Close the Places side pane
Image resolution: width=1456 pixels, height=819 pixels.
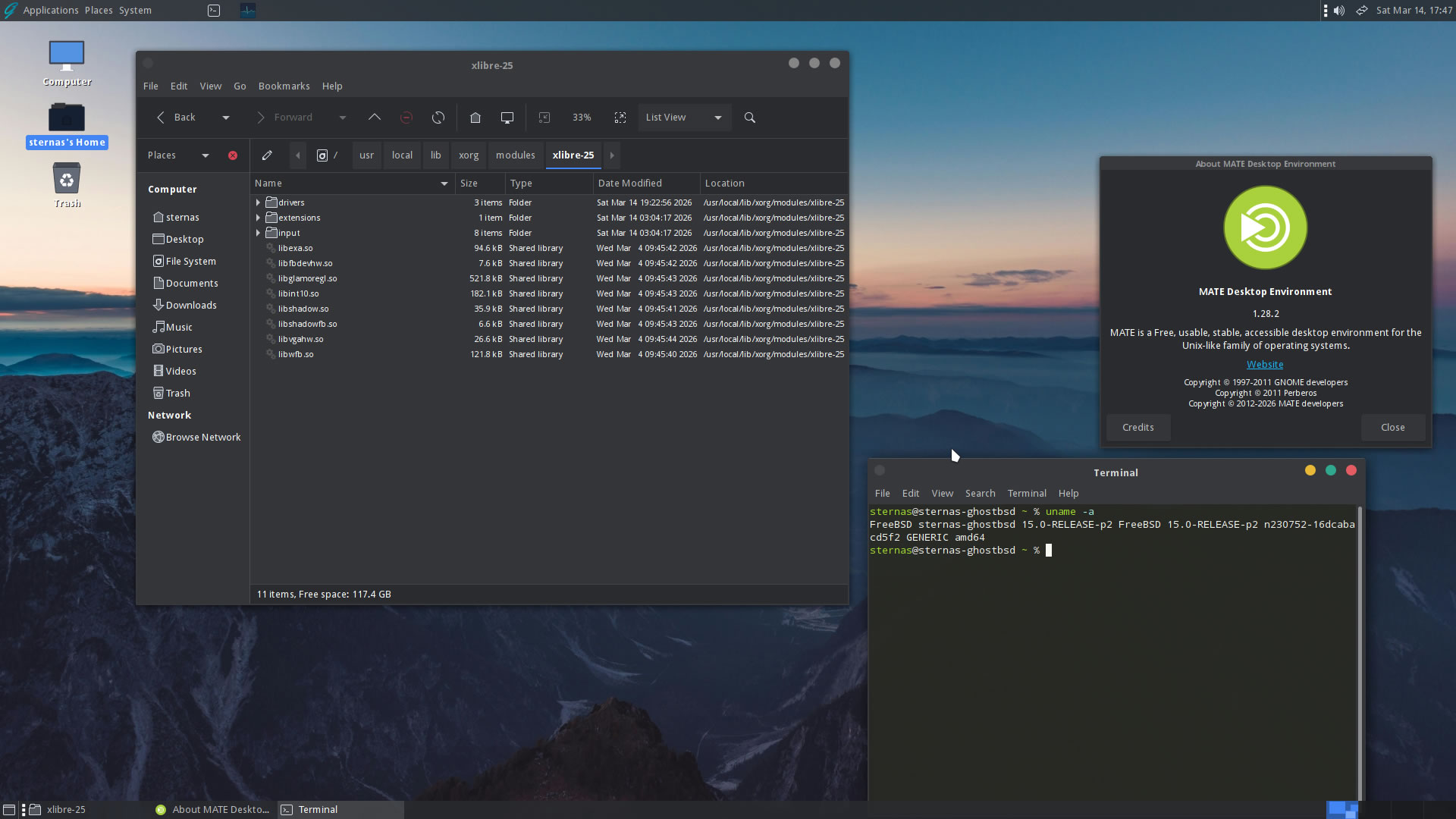tap(233, 155)
